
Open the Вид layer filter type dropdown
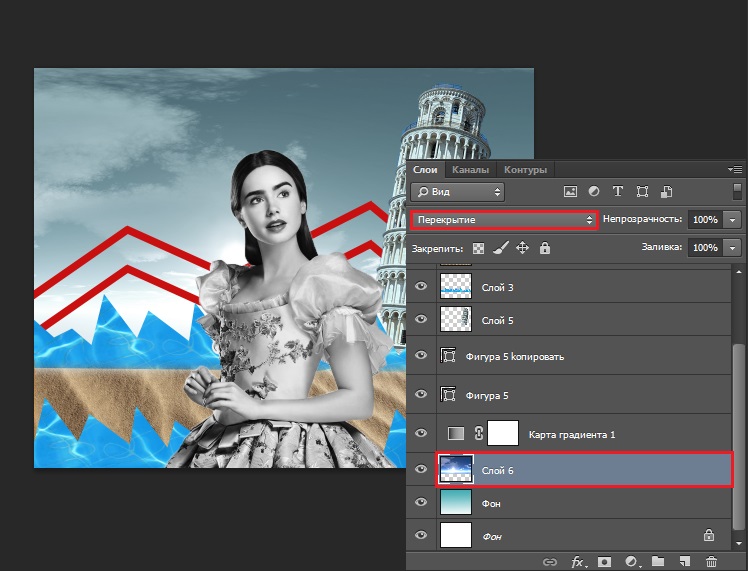point(457,191)
